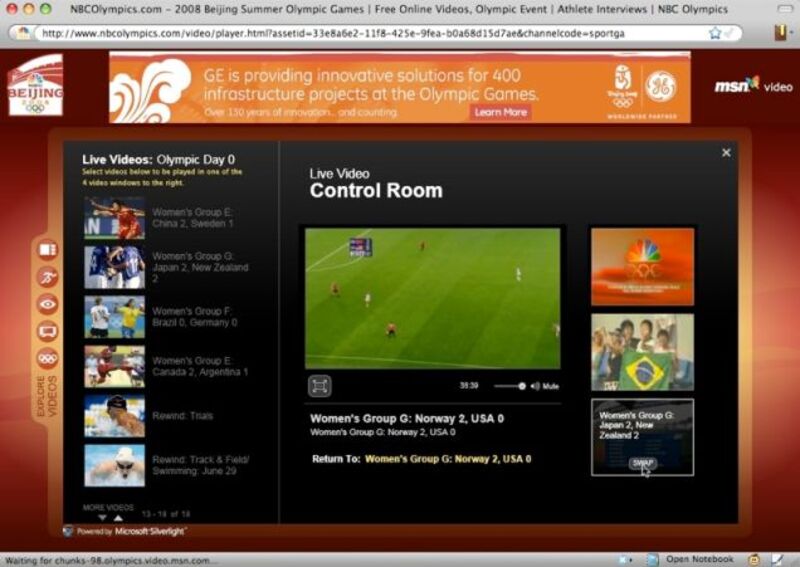The width and height of the screenshot is (800, 567).
Task: Show previous videos with up arrow
Action: tap(119, 518)
